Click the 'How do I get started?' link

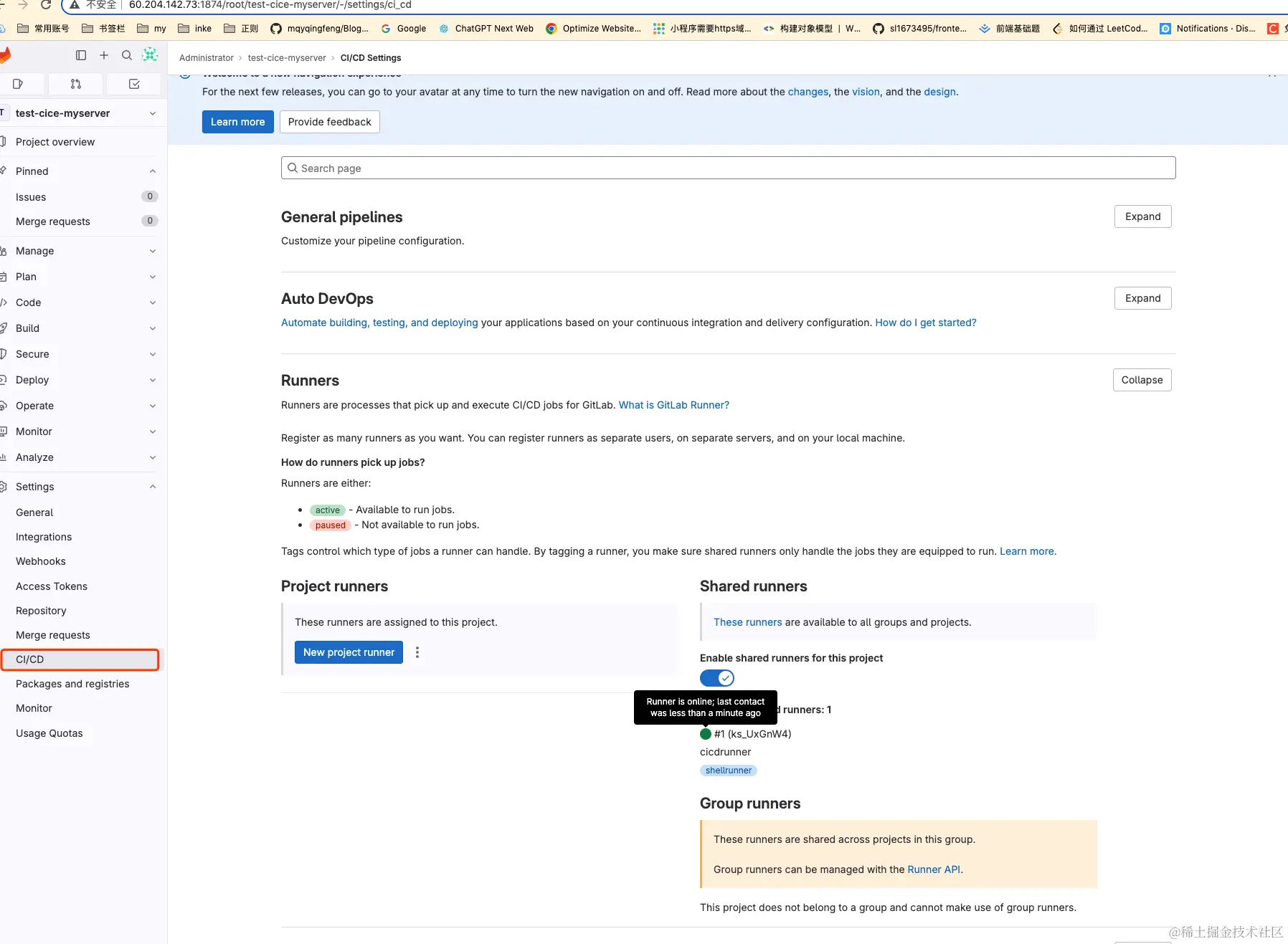(926, 323)
